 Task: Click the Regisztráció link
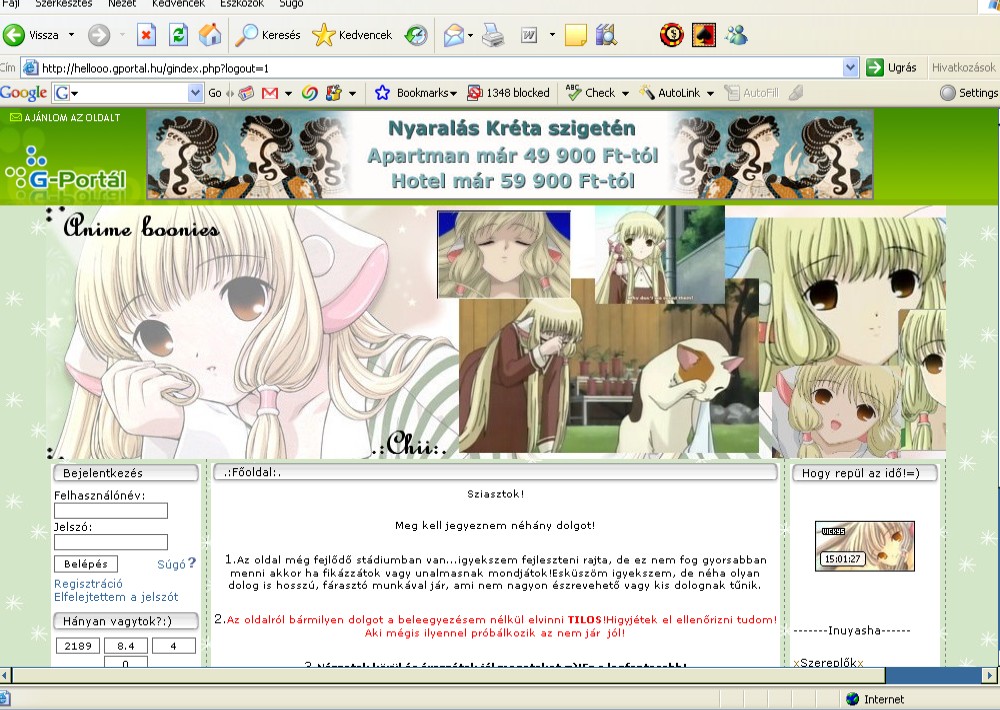[88, 584]
